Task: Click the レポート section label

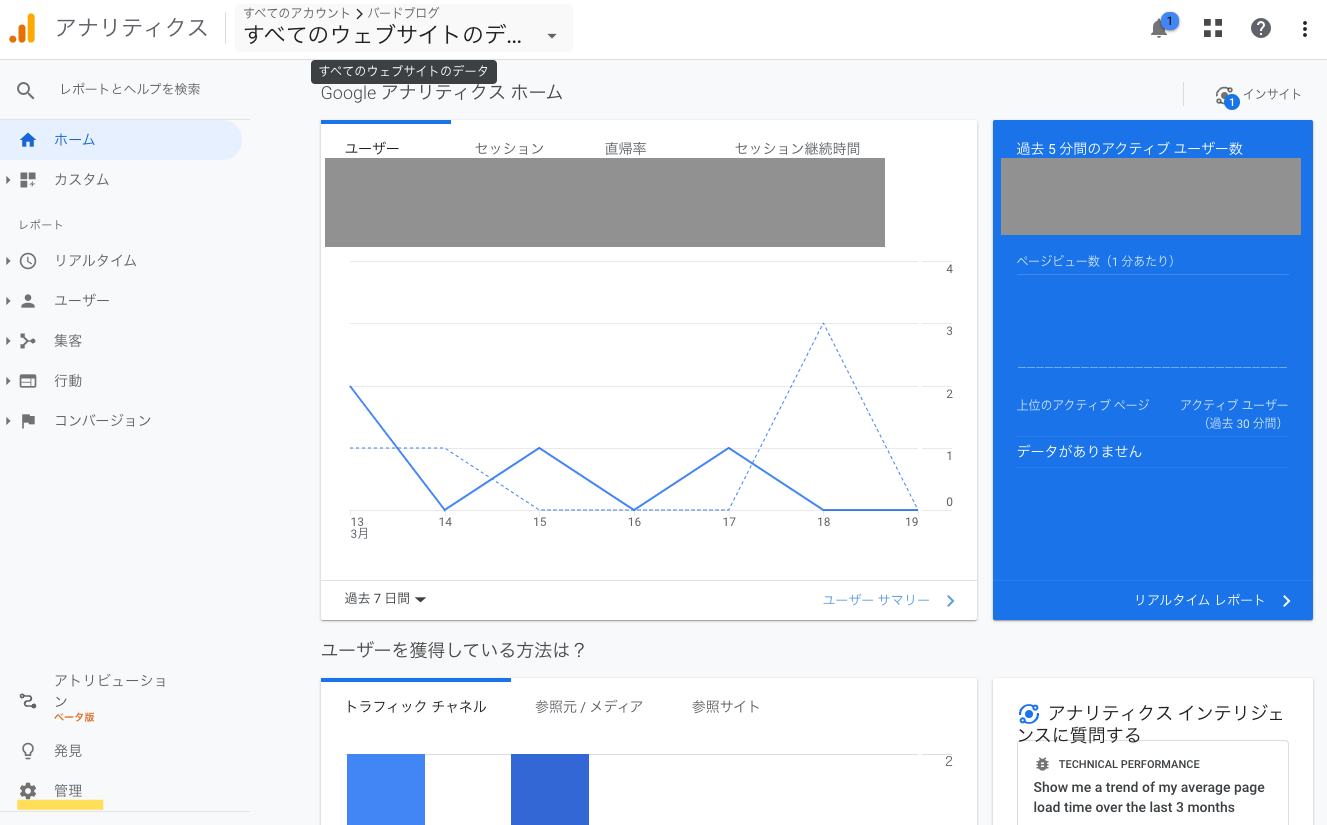Action: click(41, 225)
